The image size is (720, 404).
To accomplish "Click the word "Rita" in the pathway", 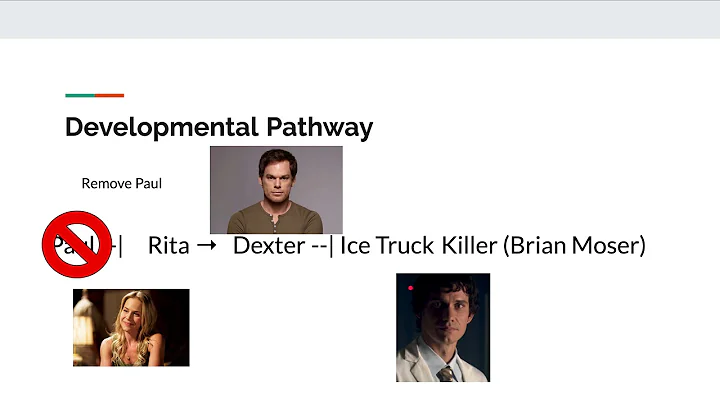I will [x=168, y=245].
